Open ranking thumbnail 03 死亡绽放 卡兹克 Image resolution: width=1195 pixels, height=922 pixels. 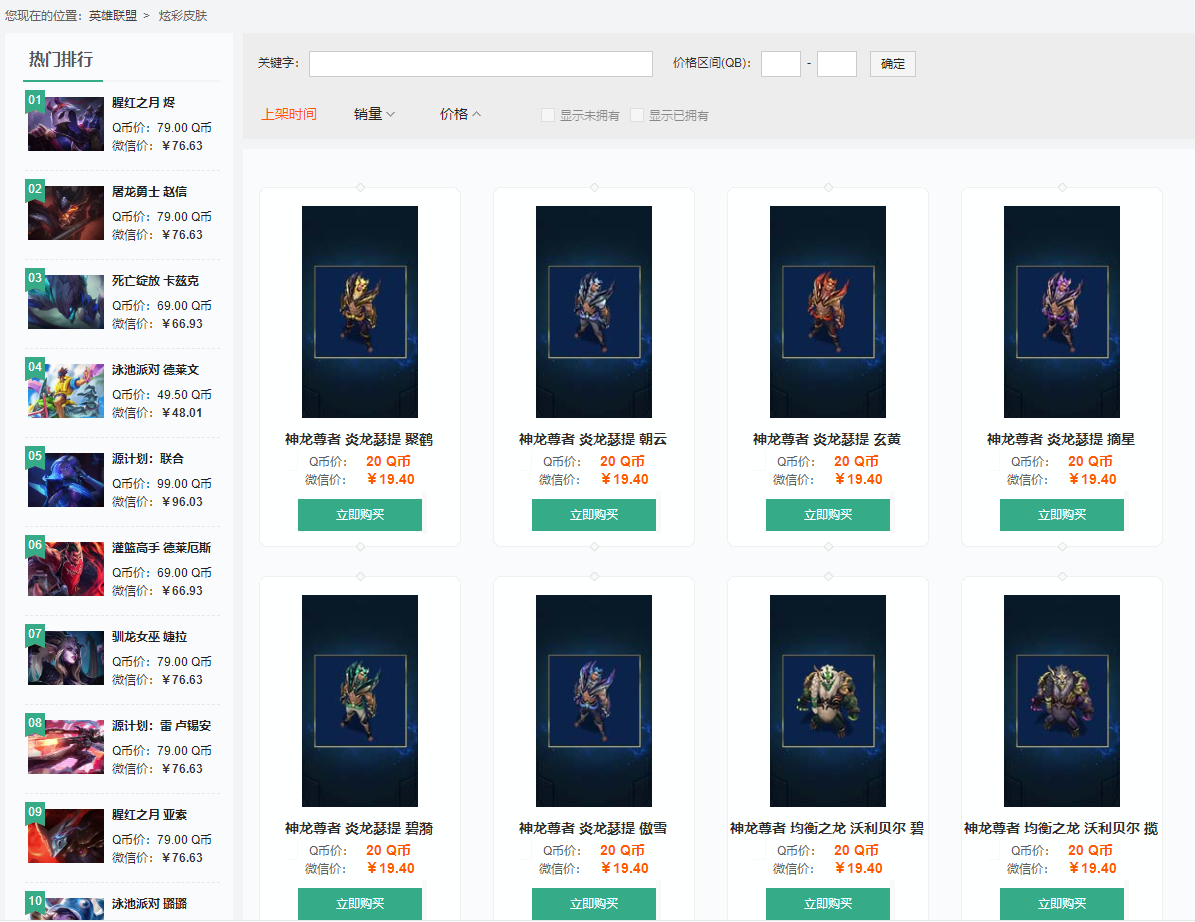coord(66,302)
